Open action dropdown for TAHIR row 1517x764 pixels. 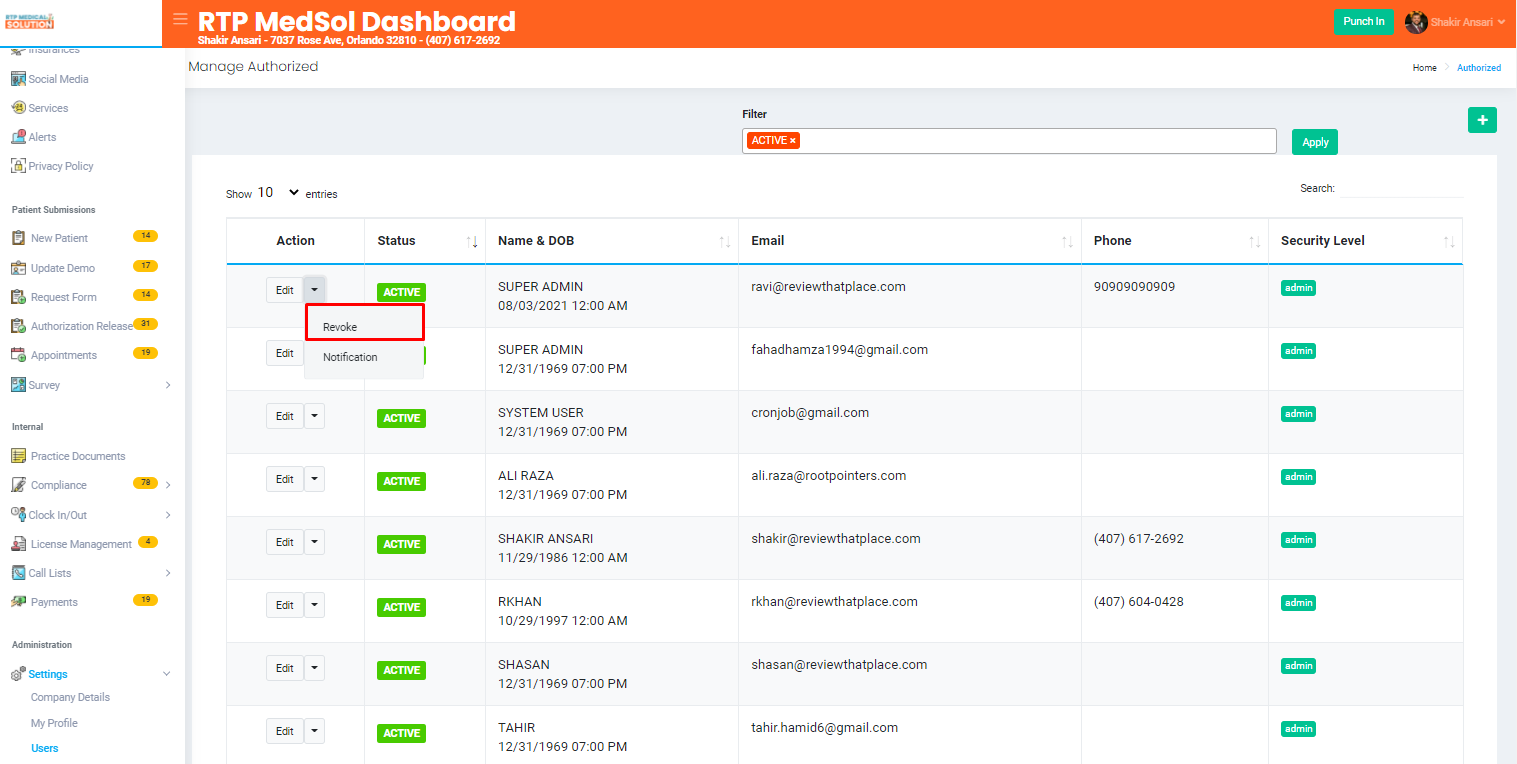pos(314,731)
